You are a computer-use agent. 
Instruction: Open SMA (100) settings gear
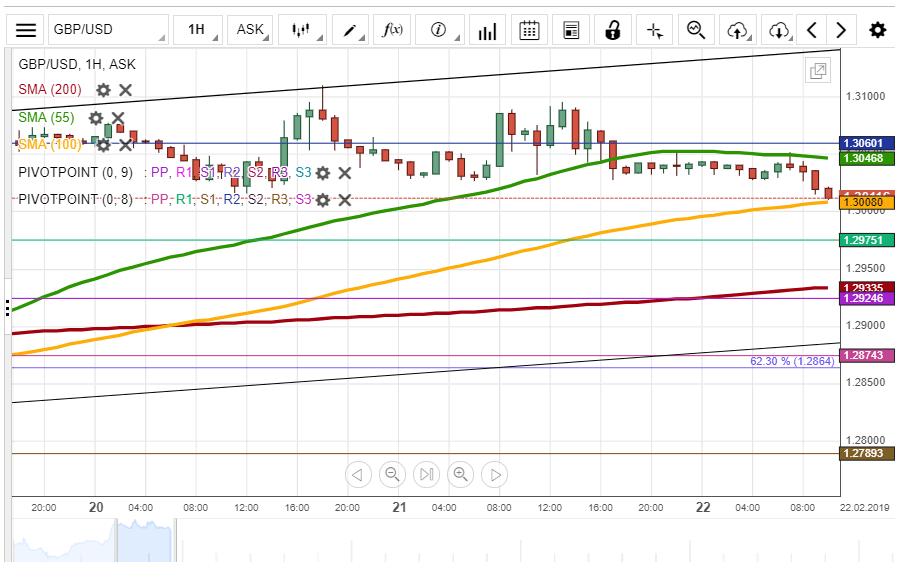103,145
